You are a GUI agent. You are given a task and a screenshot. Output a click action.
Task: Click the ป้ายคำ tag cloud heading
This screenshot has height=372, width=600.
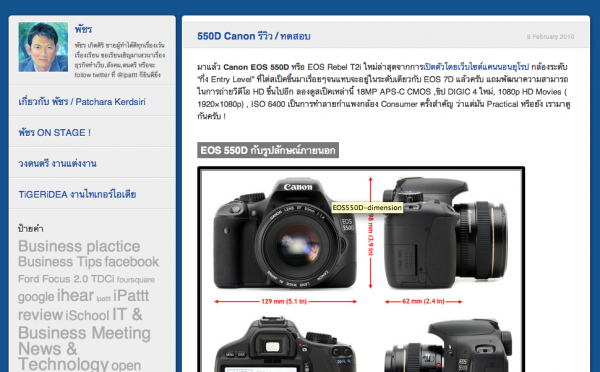[x=31, y=229]
